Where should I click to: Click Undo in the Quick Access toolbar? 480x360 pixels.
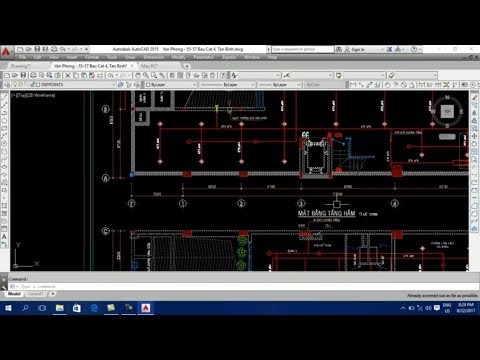pyautogui.click(x=63, y=49)
